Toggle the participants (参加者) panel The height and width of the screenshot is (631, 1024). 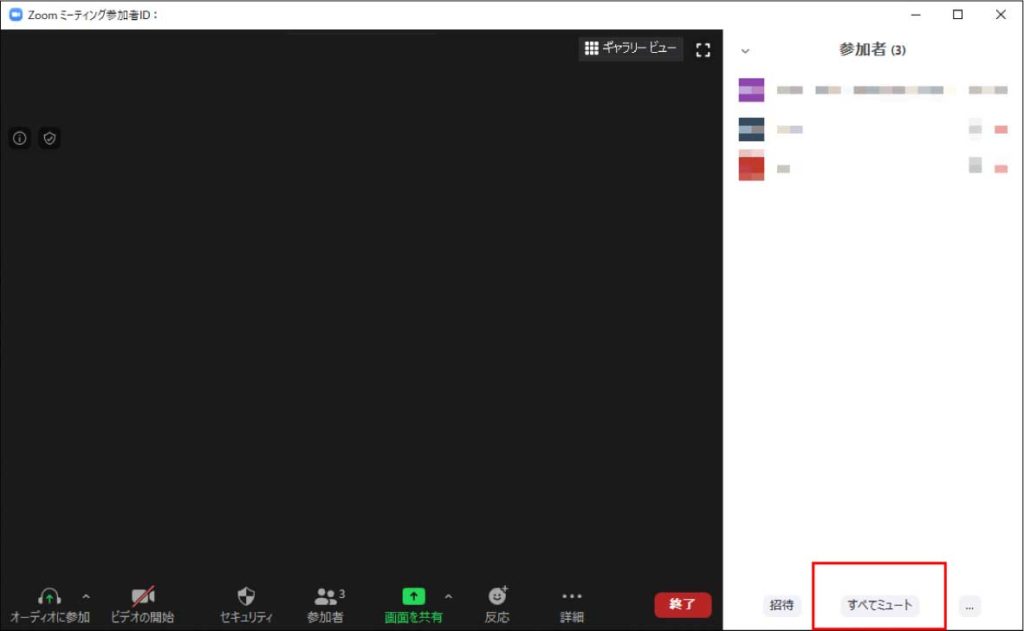coord(326,604)
